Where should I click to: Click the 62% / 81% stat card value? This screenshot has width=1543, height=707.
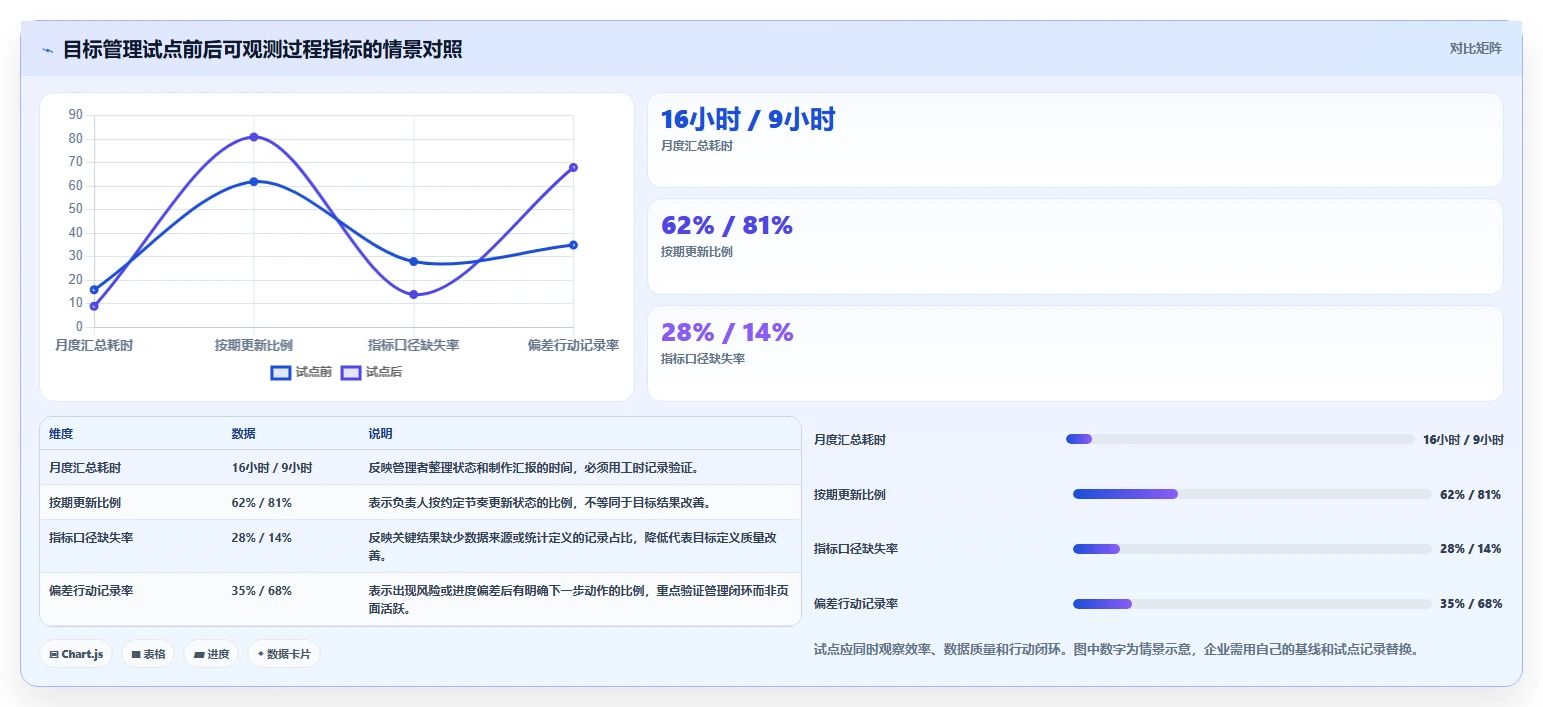[727, 226]
